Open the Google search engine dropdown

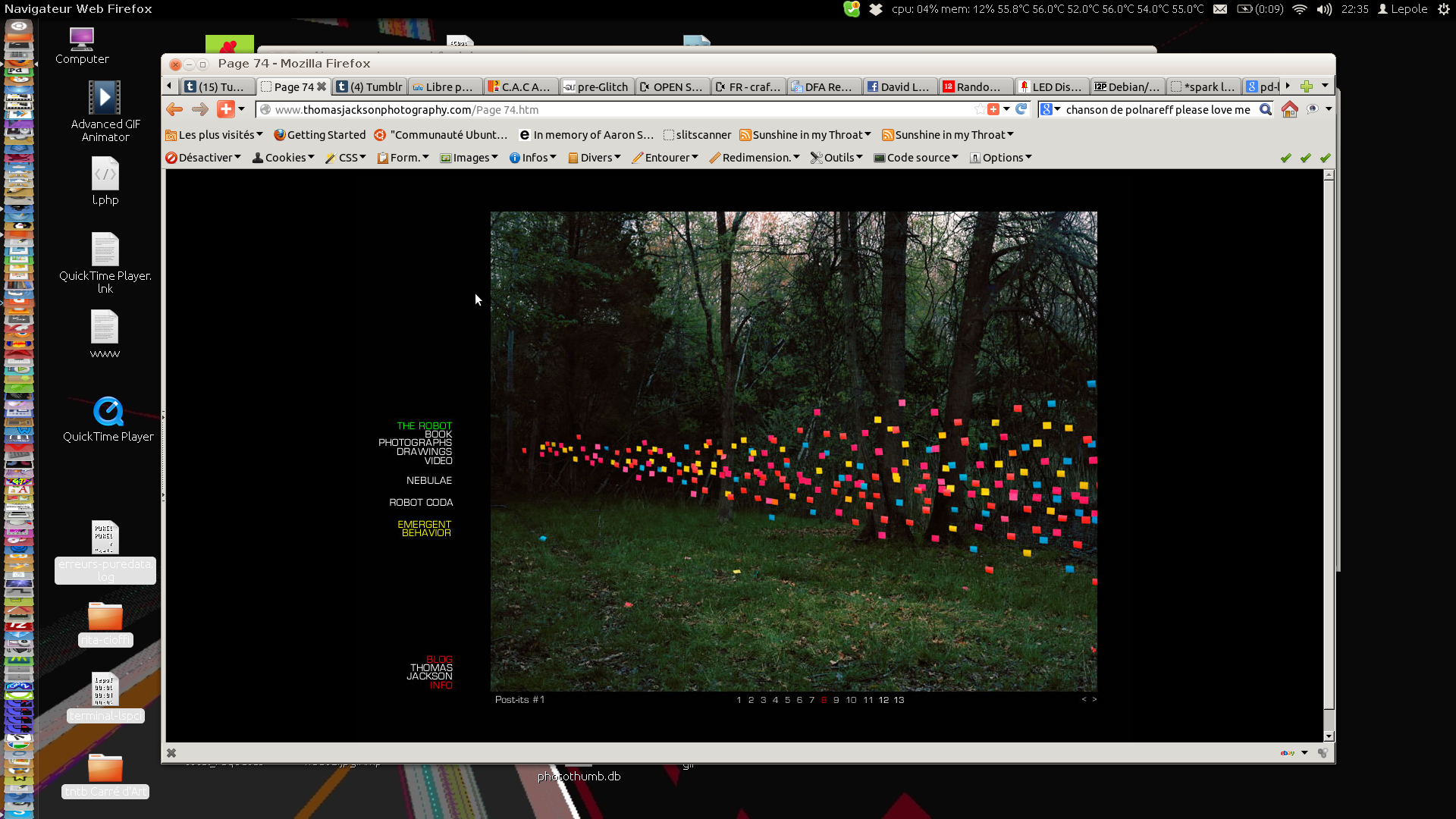tap(1050, 109)
